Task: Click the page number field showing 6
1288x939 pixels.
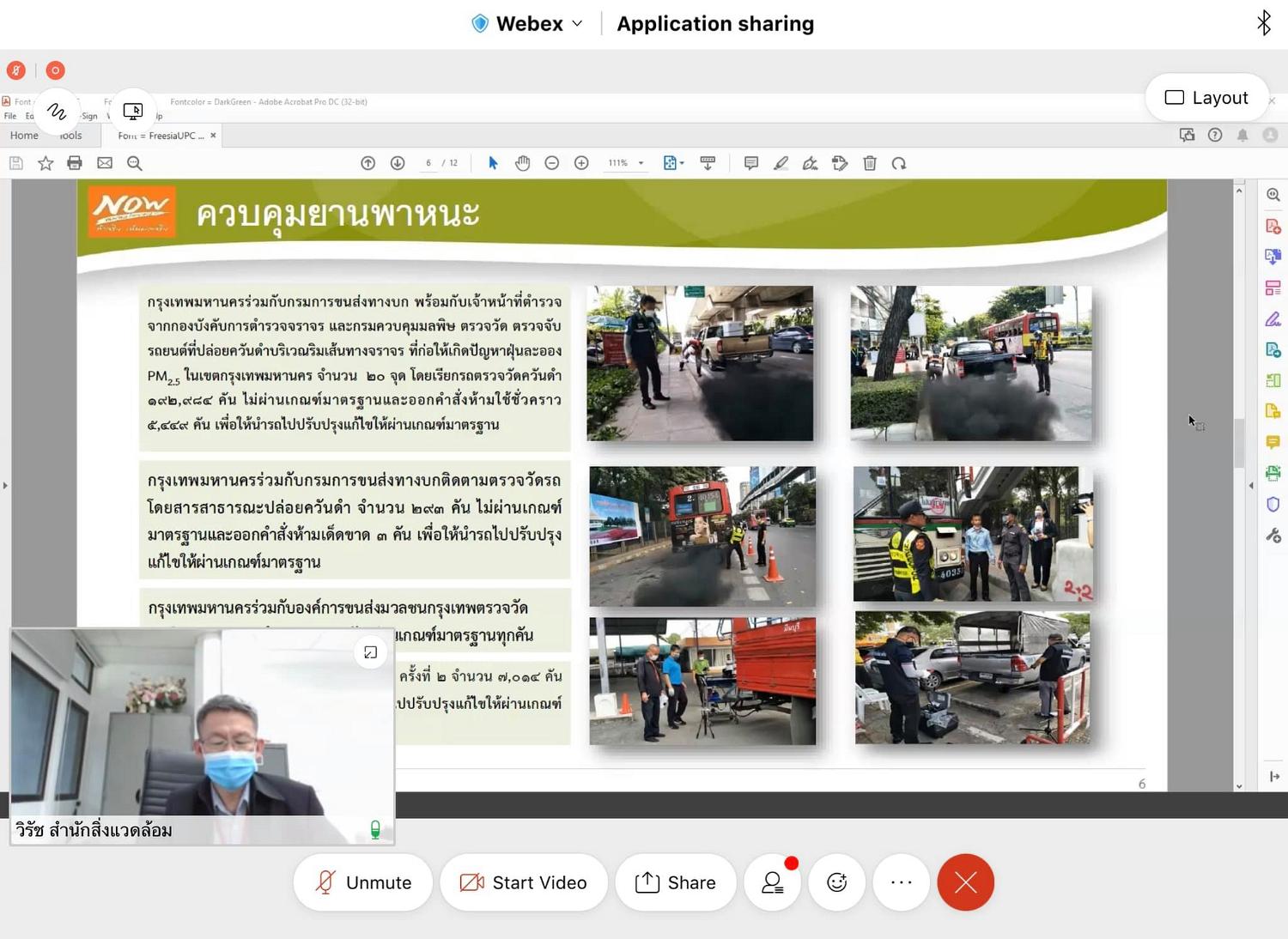Action: point(428,163)
